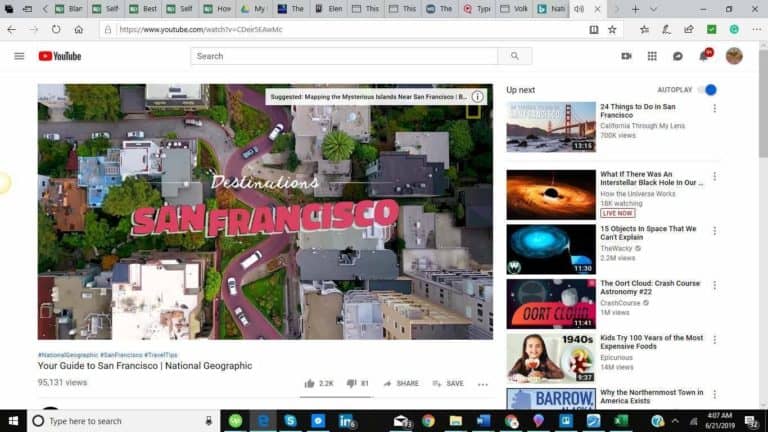Open the YouTube apps grid icon
Image resolution: width=768 pixels, height=432 pixels.
[x=652, y=56]
